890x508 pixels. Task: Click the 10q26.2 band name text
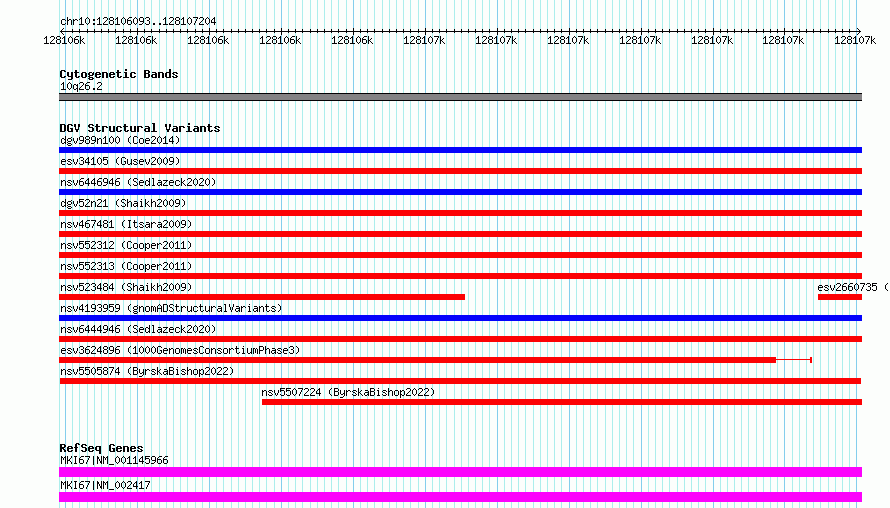[x=81, y=86]
